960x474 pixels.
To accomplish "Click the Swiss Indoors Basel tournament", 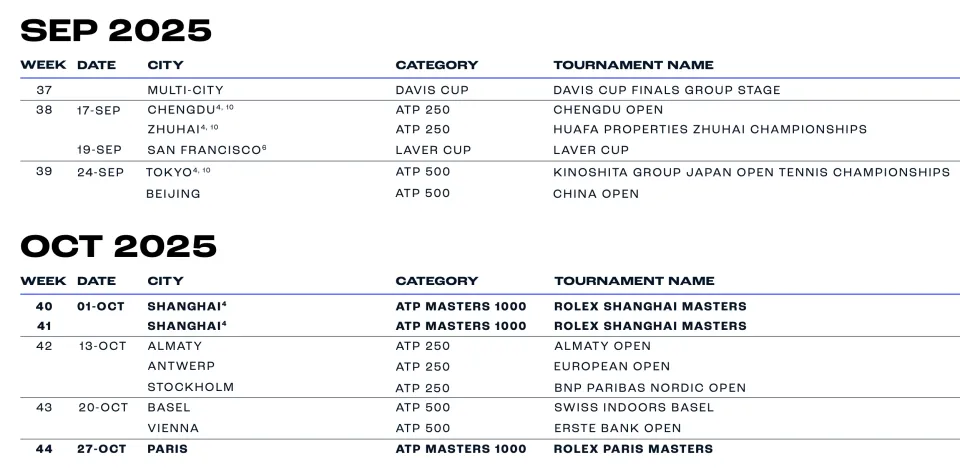I will [x=634, y=407].
